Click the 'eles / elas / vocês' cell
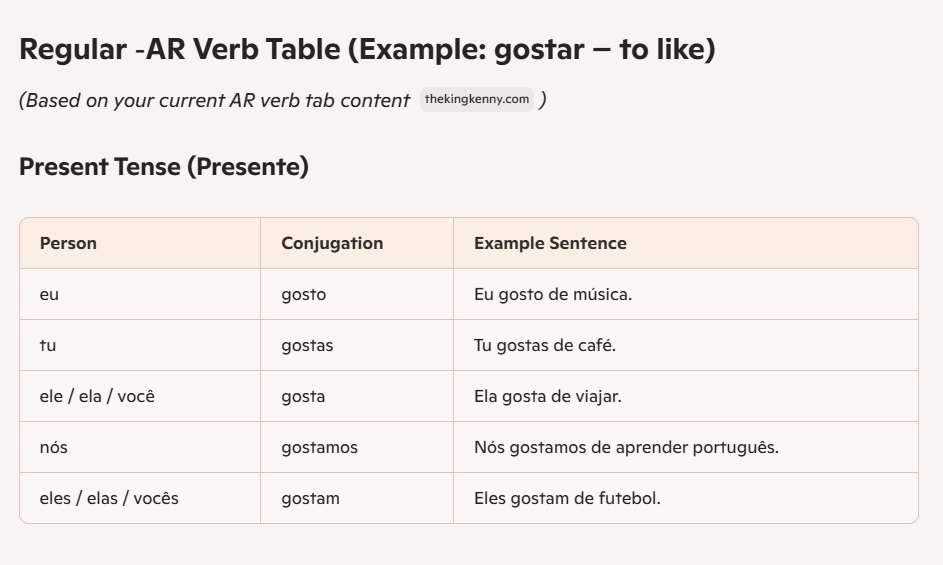Image resolution: width=943 pixels, height=565 pixels. pos(109,498)
